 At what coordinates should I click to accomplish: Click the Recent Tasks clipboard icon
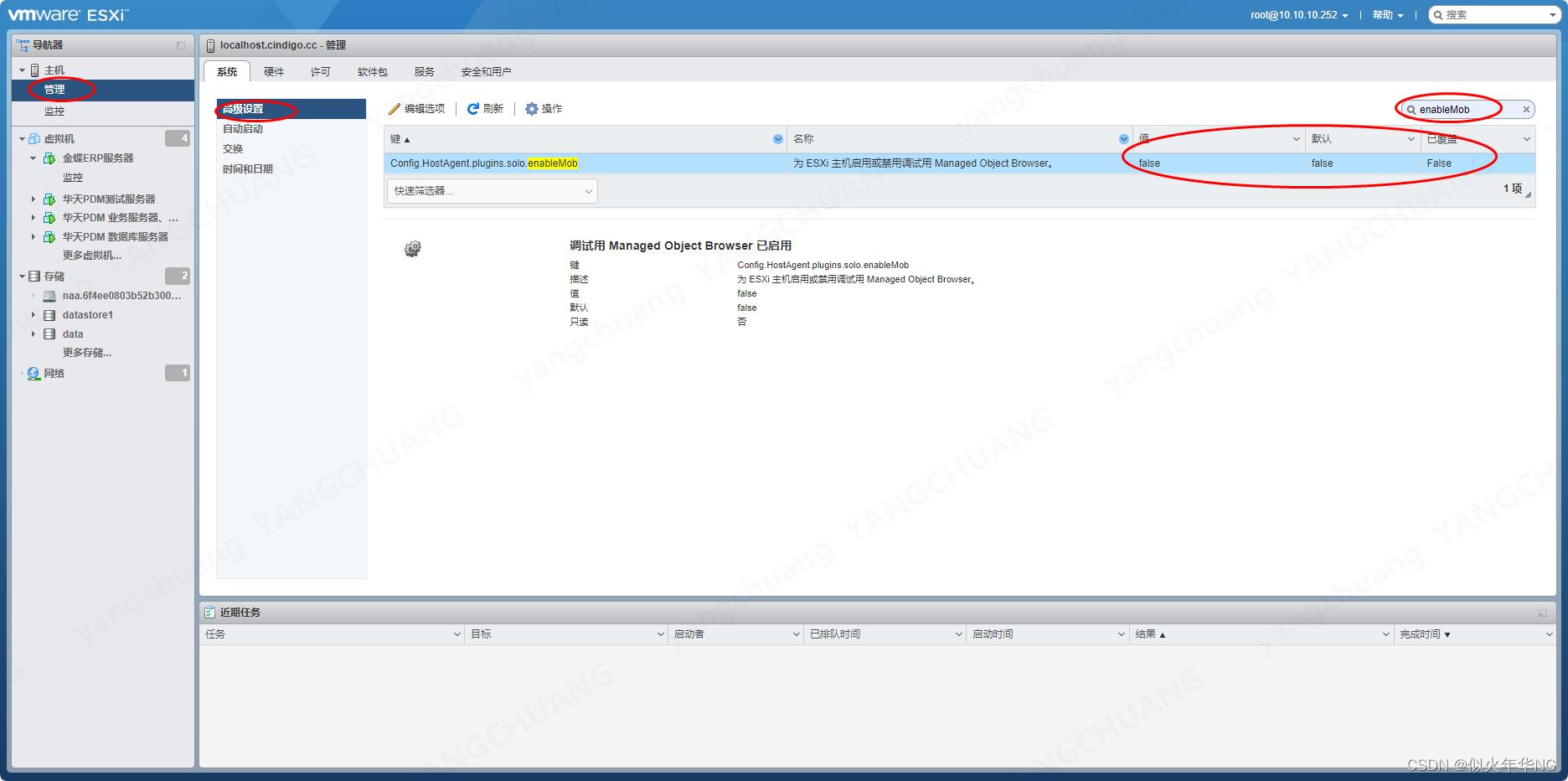tap(210, 613)
